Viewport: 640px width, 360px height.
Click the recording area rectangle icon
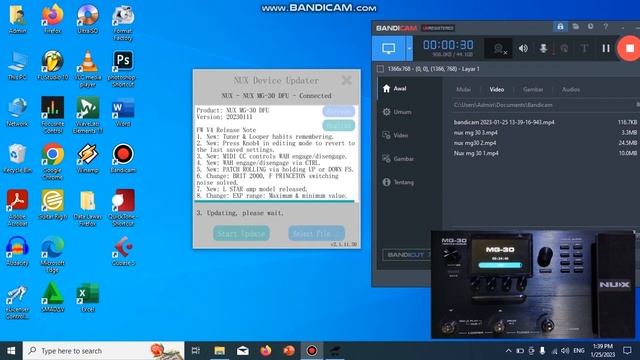[380, 69]
